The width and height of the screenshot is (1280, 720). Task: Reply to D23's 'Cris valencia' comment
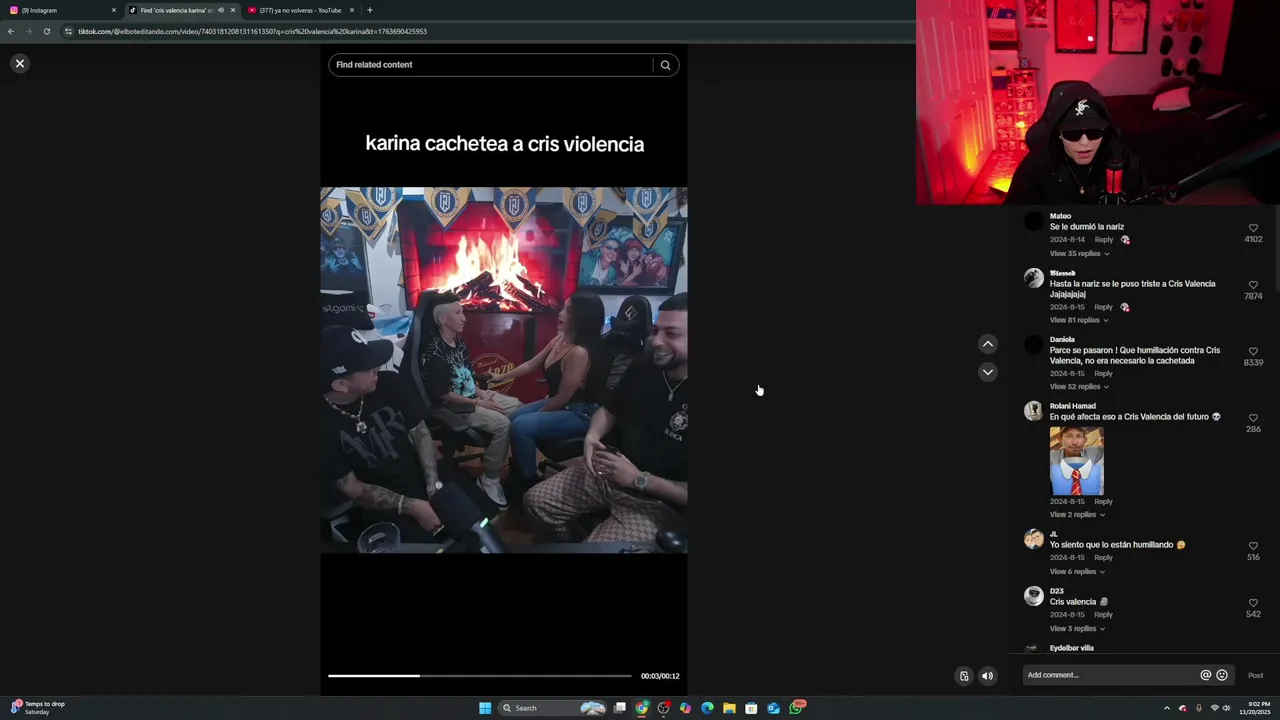(x=1103, y=615)
